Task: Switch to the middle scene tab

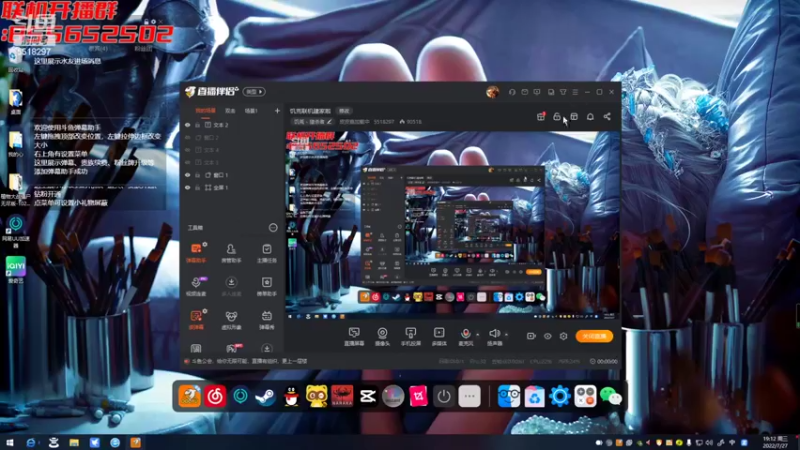Action: click(230, 111)
